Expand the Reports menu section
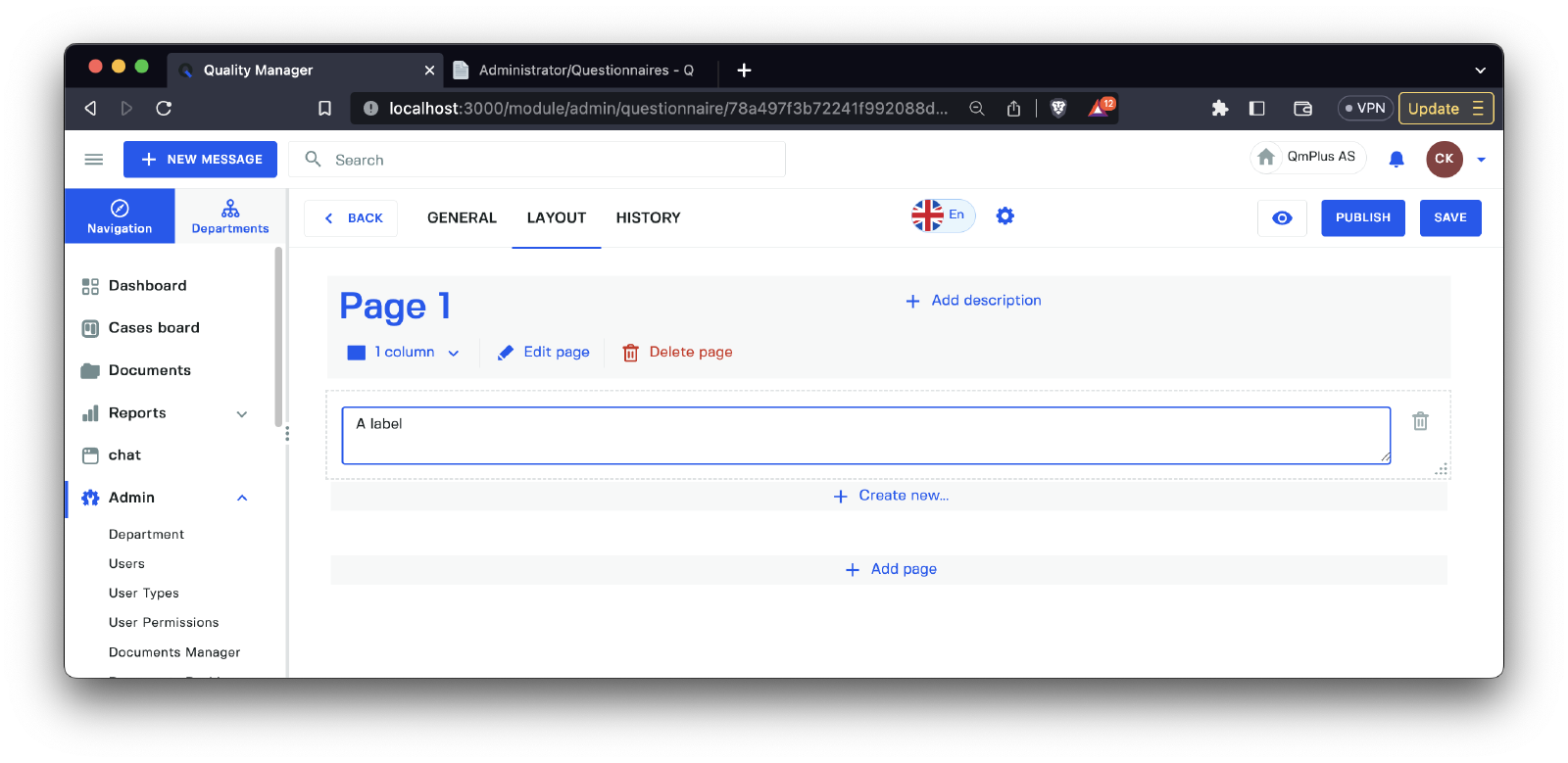This screenshot has width=1568, height=763. tap(242, 413)
